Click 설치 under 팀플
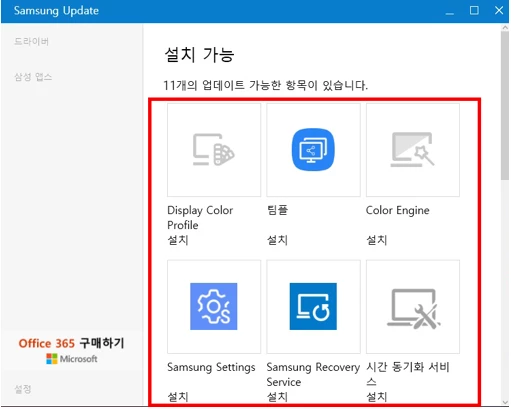 tap(277, 240)
